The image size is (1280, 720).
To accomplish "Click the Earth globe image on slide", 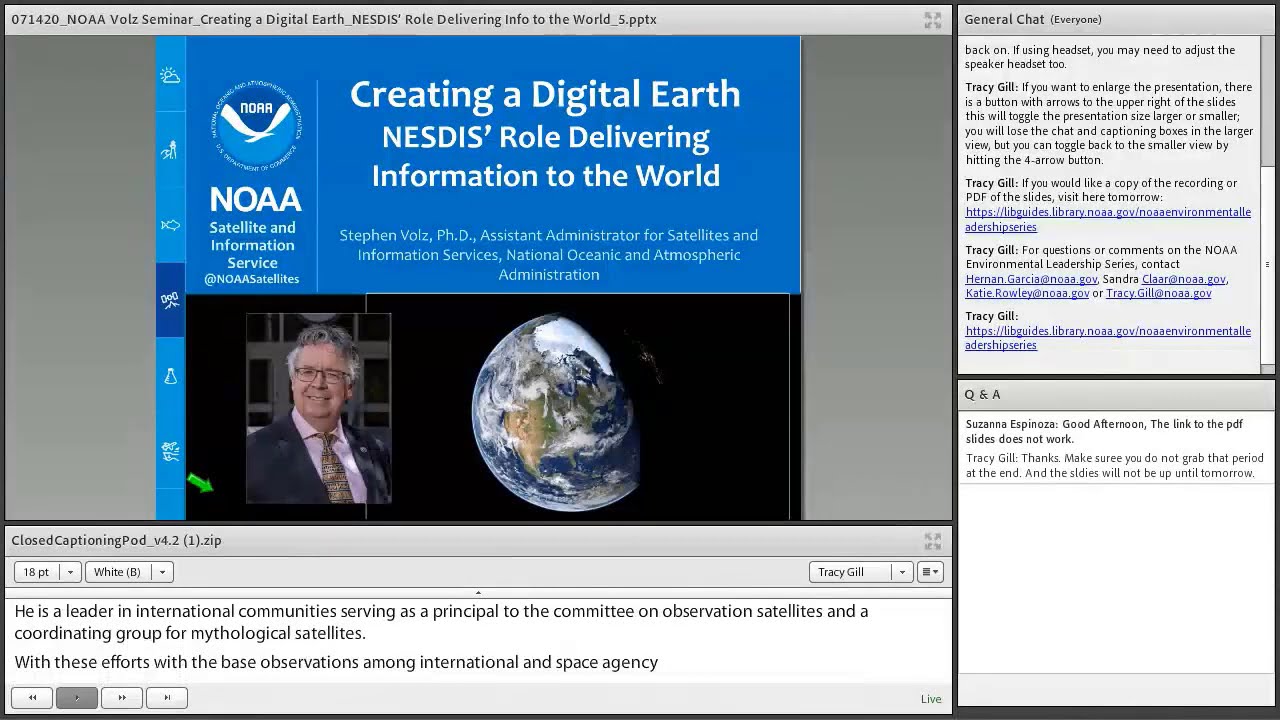I will 558,411.
